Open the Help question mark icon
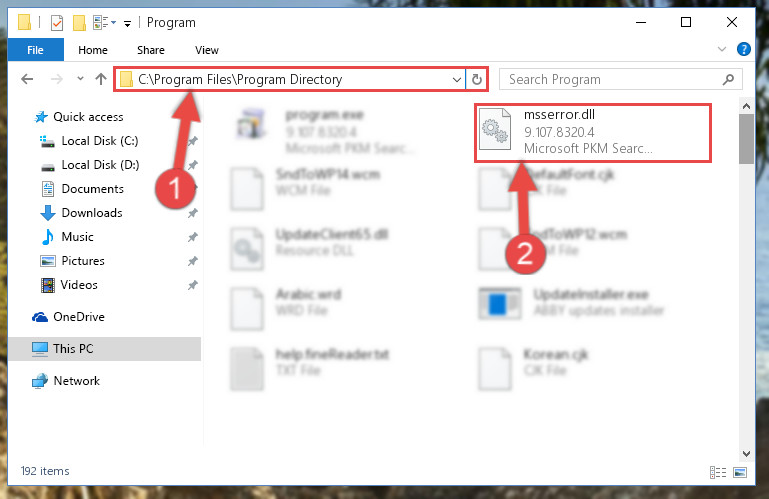Viewport: 769px width, 499px height. [x=743, y=49]
